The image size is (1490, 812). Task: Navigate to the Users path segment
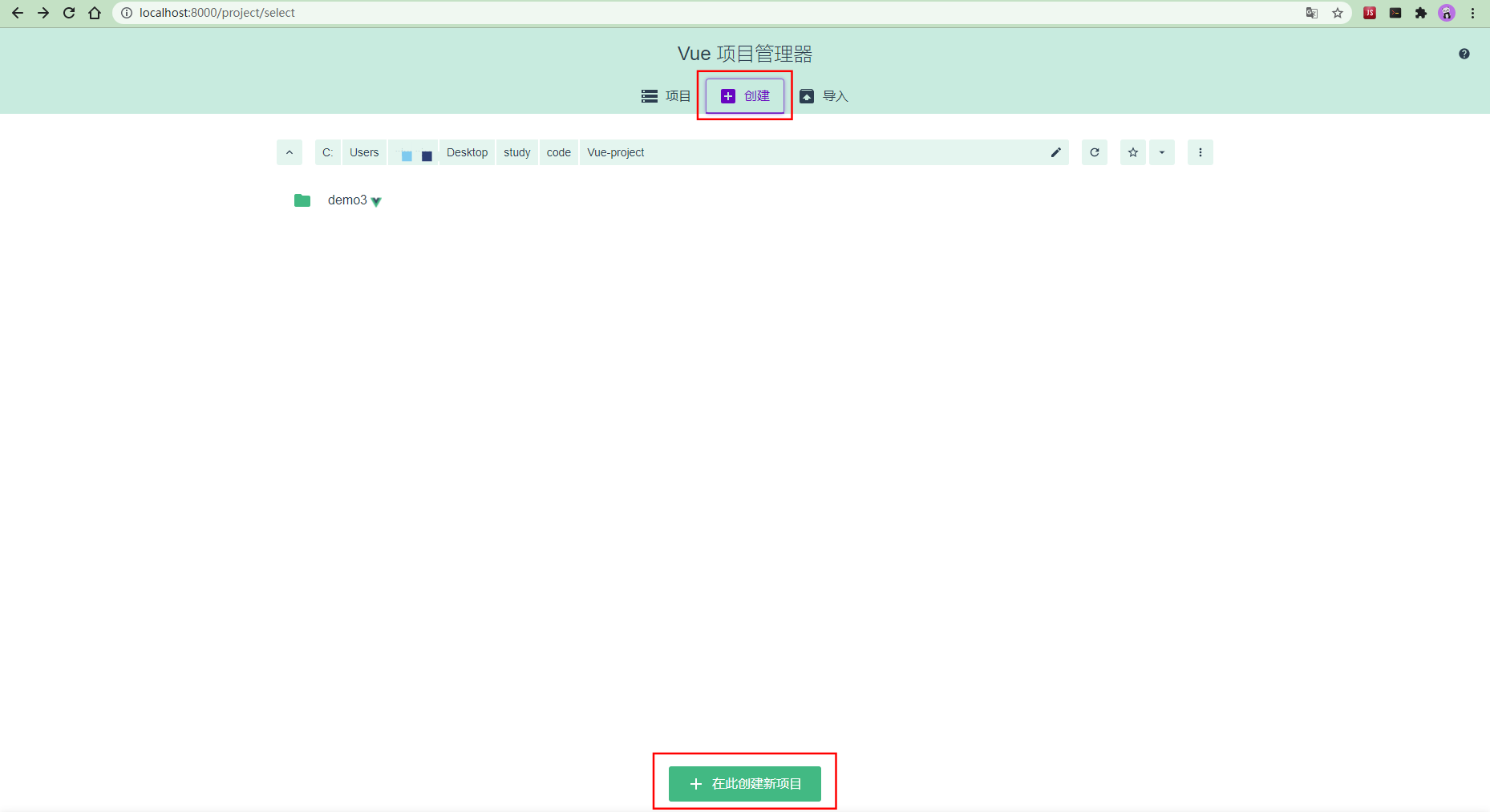coord(364,152)
